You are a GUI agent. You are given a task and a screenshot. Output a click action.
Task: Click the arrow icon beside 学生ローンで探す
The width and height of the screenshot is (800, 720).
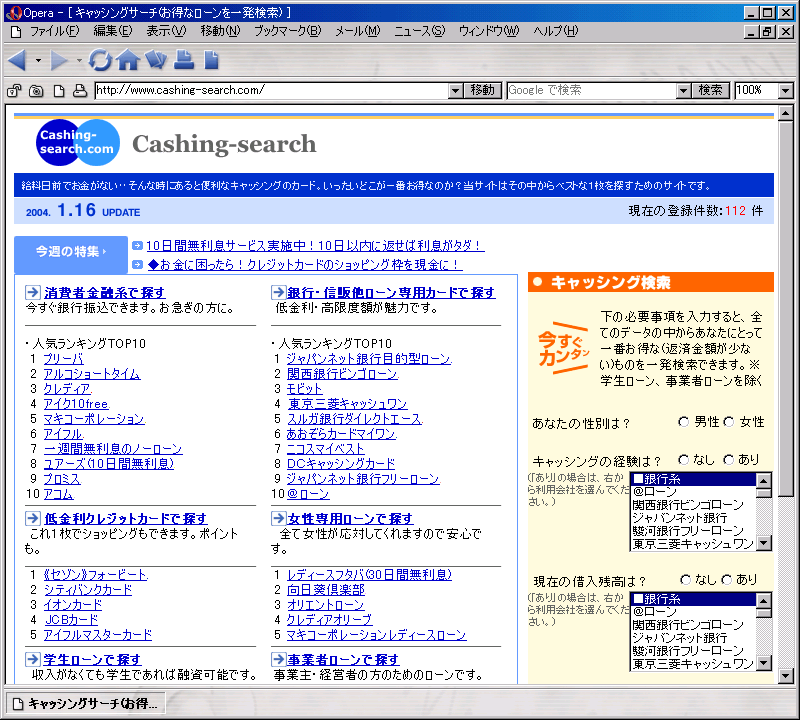(33, 659)
